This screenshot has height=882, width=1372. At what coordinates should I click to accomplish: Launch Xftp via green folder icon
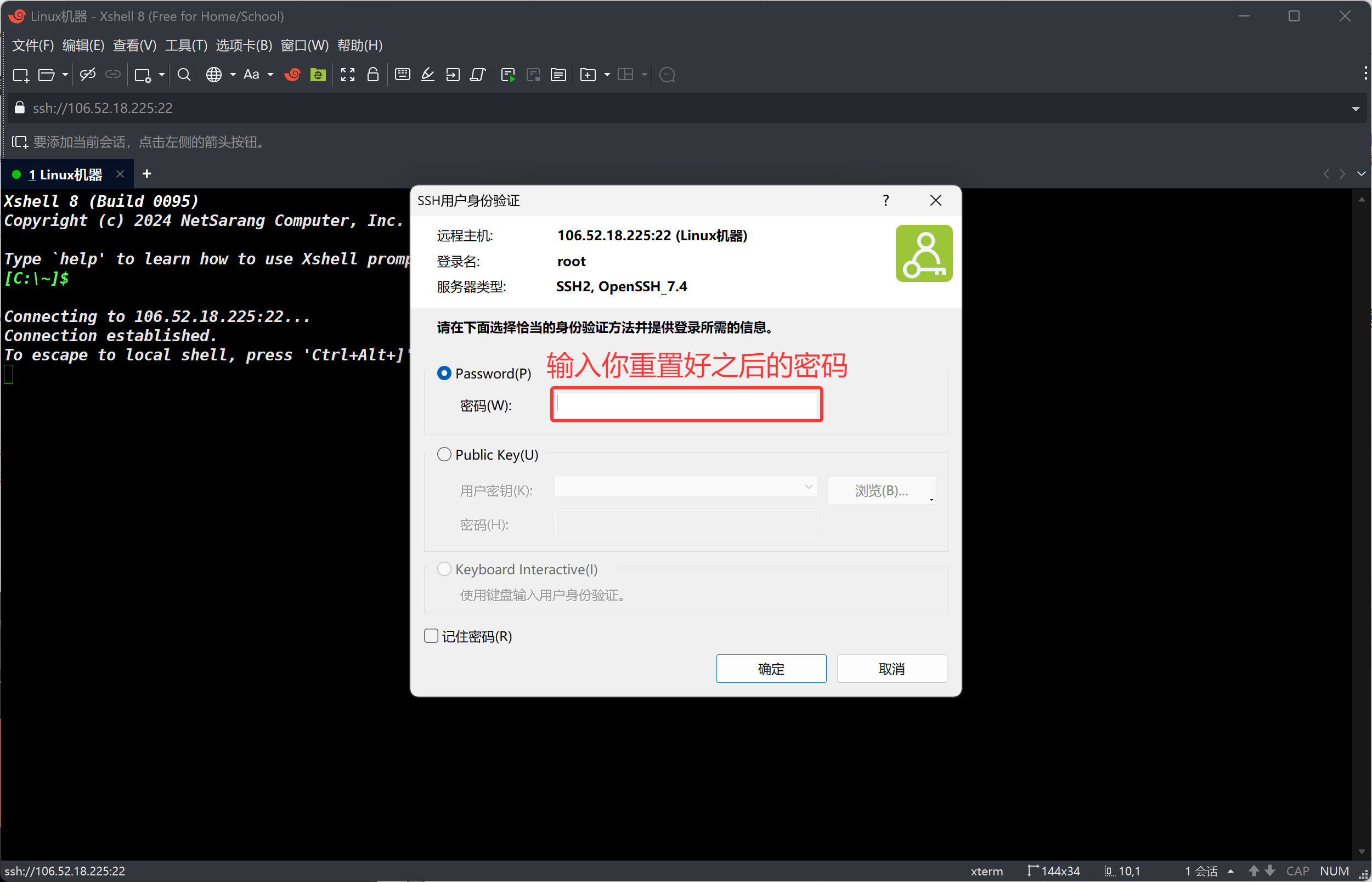click(318, 75)
